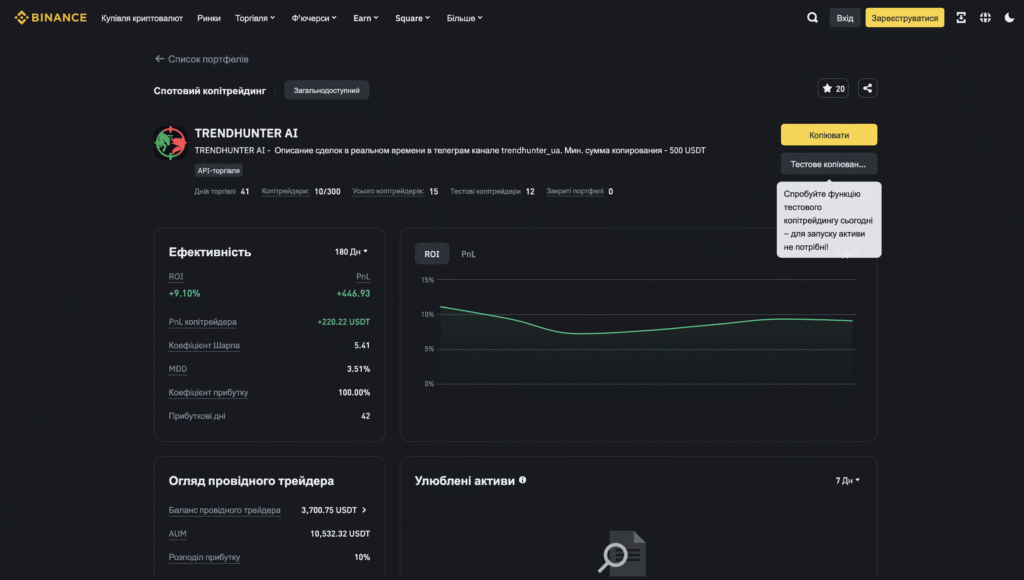Click the Binance logo
The height and width of the screenshot is (580, 1024).
(50, 18)
